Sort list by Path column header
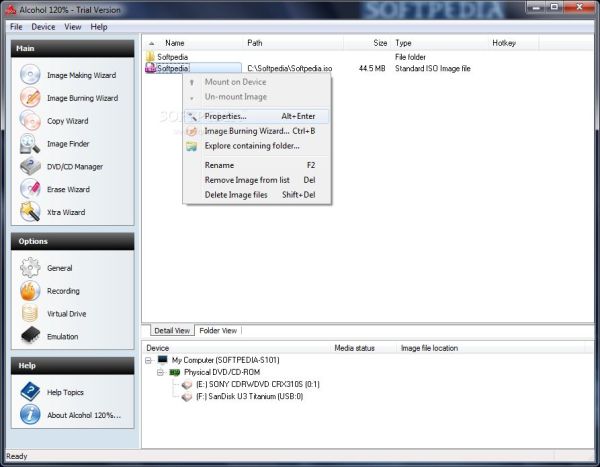600x467 pixels. [x=293, y=43]
